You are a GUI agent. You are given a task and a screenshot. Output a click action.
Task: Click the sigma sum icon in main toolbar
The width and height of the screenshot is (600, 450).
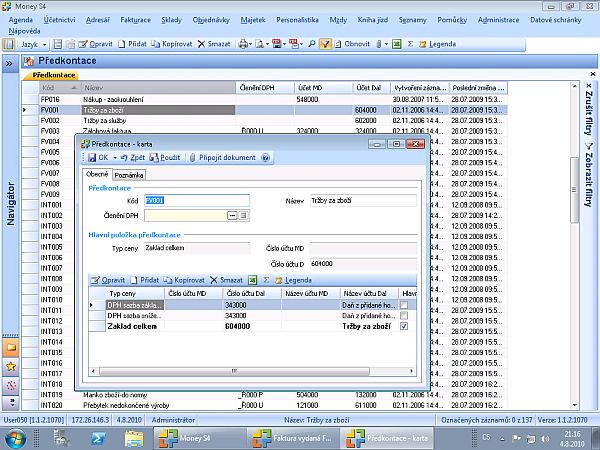point(410,44)
